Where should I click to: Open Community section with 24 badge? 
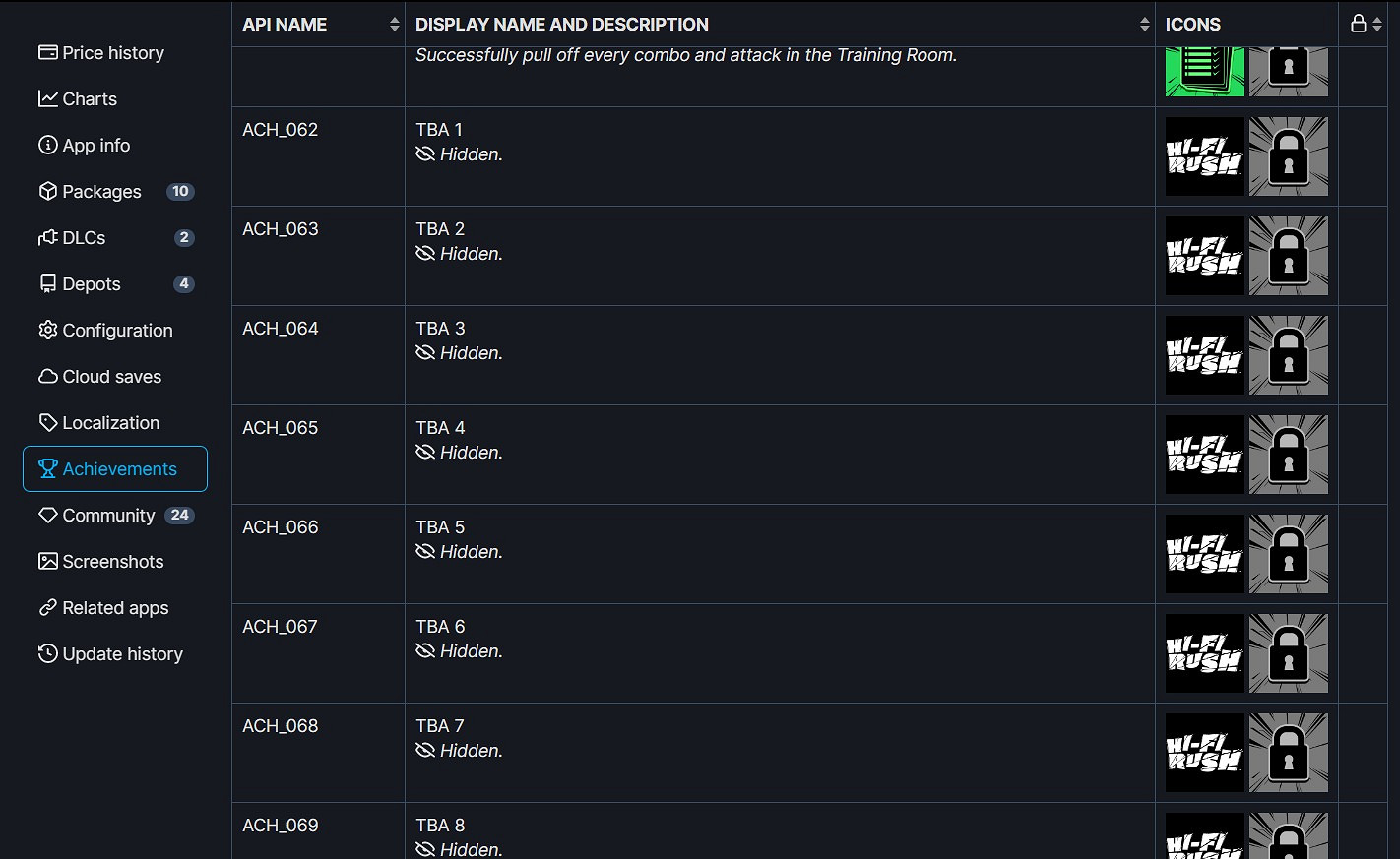[x=108, y=516]
